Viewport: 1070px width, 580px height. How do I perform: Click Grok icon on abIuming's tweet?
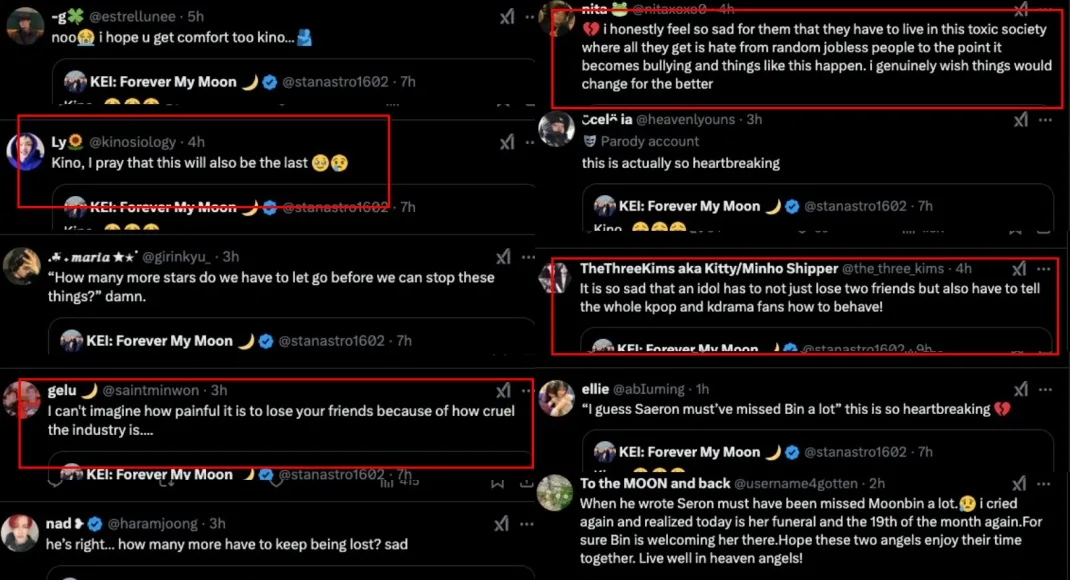(x=1020, y=389)
